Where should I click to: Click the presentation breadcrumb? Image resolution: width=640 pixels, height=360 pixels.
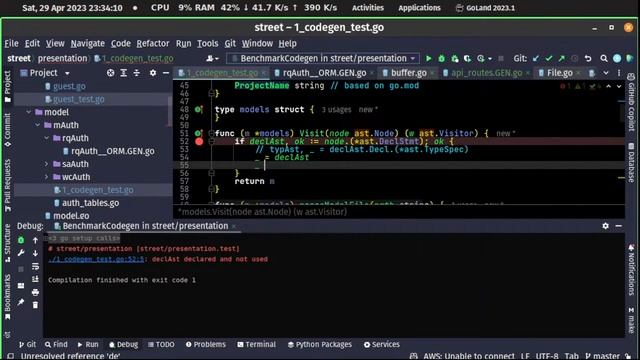pyautogui.click(x=62, y=58)
